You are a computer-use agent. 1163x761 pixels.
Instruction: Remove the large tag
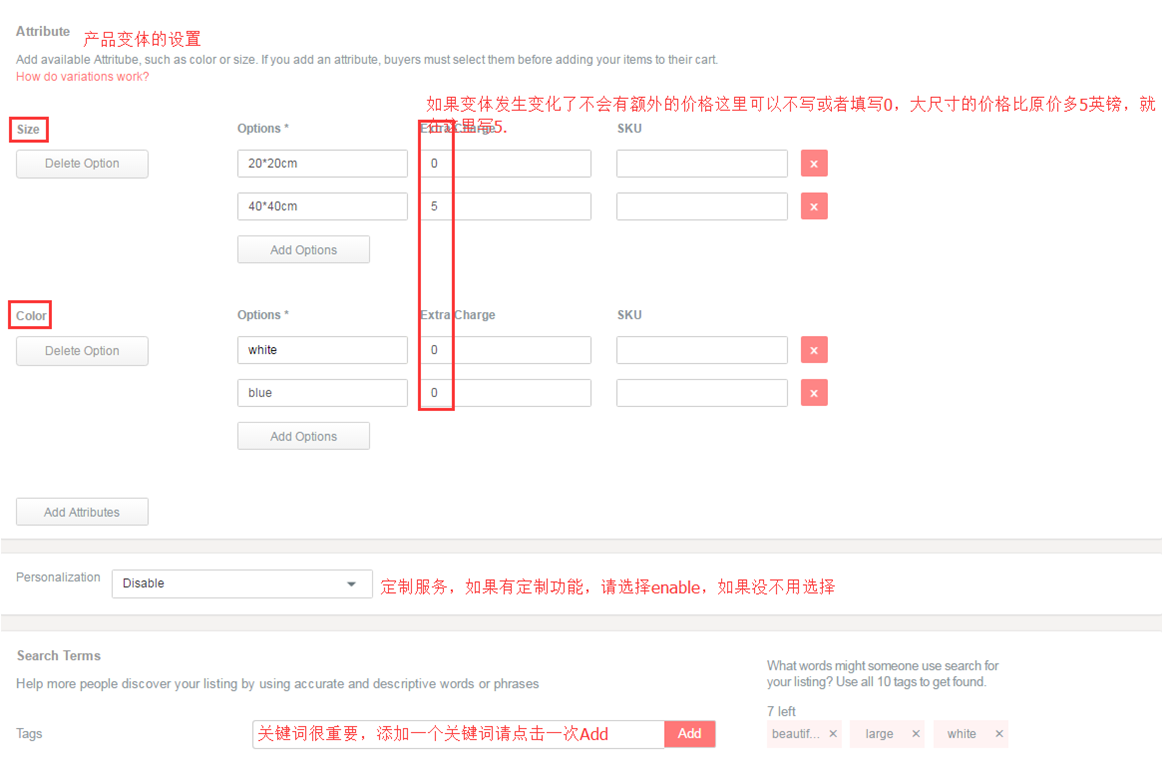pos(916,734)
